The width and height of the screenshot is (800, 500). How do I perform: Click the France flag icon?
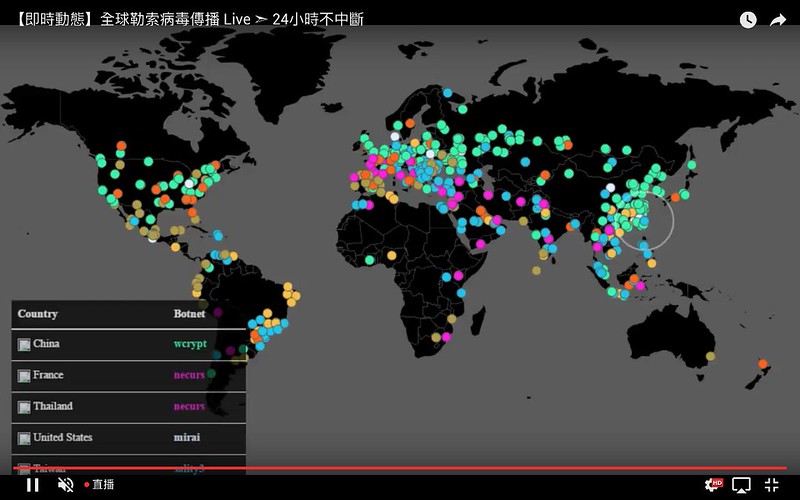tap(24, 377)
